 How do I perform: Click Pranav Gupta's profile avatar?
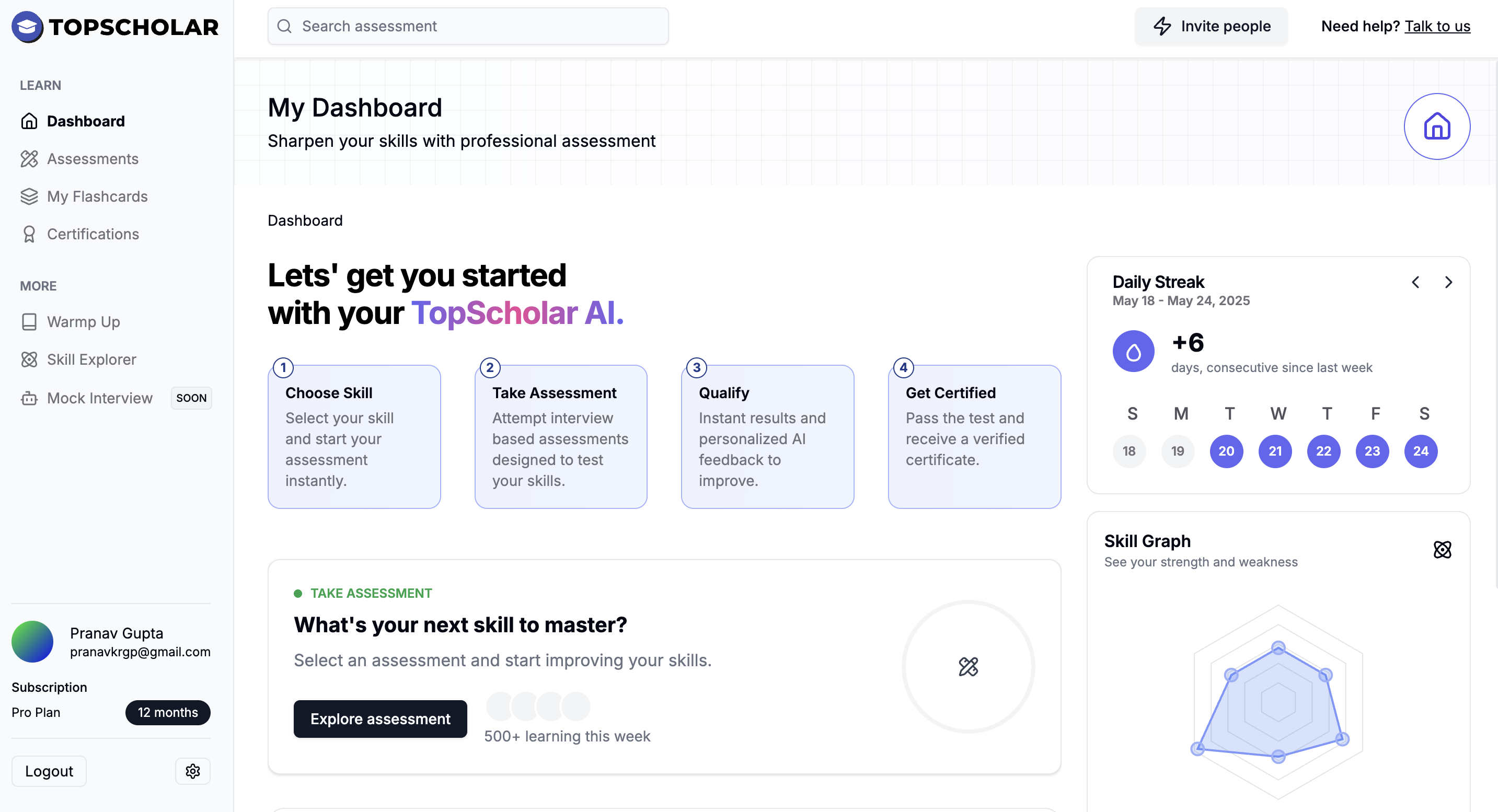tap(32, 642)
